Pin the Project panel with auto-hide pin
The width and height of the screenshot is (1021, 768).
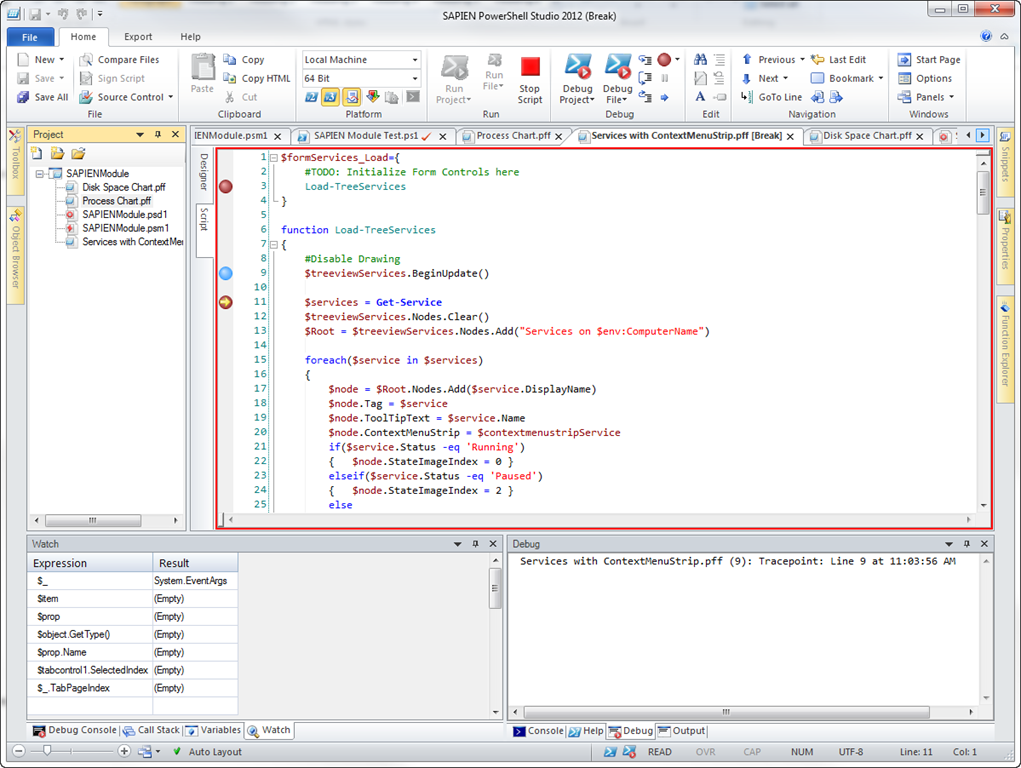click(x=158, y=134)
